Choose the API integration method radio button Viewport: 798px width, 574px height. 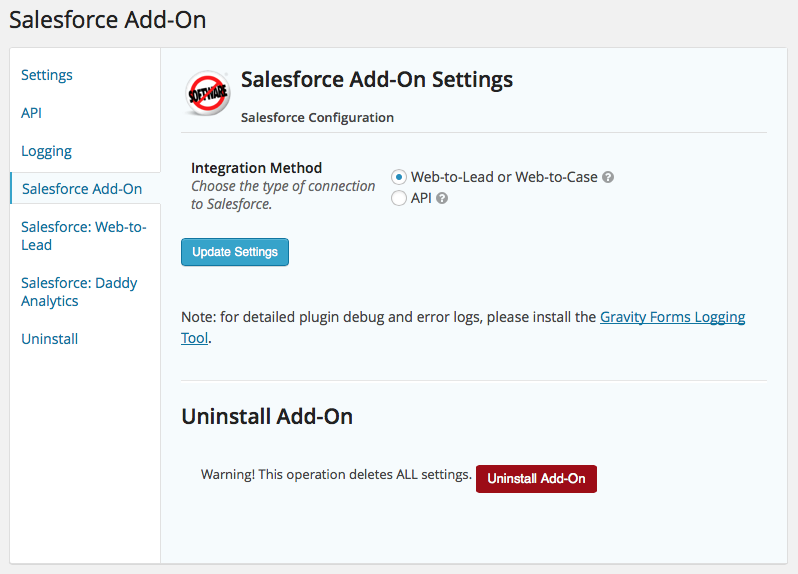(x=399, y=199)
